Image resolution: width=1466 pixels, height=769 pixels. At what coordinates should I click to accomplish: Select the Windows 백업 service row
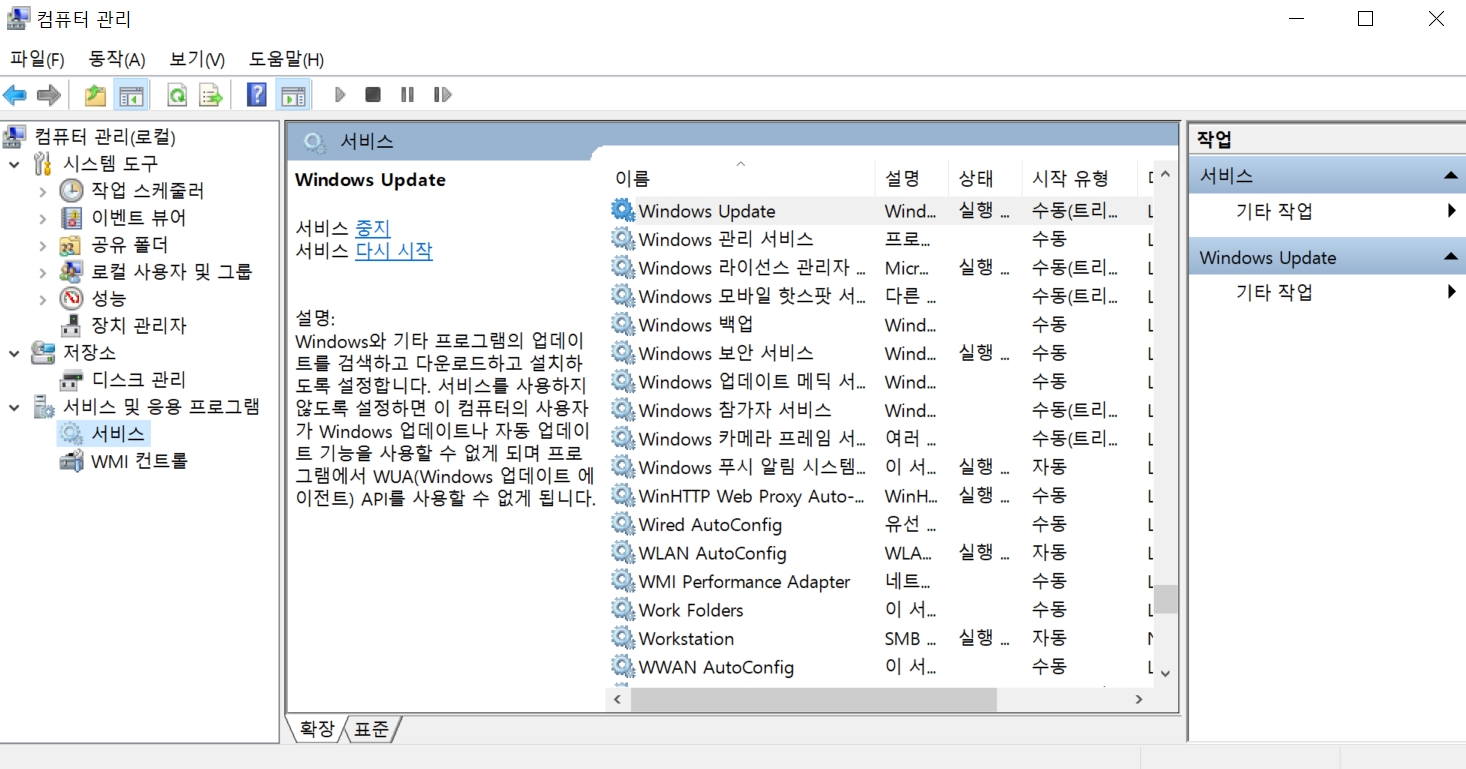coord(879,325)
